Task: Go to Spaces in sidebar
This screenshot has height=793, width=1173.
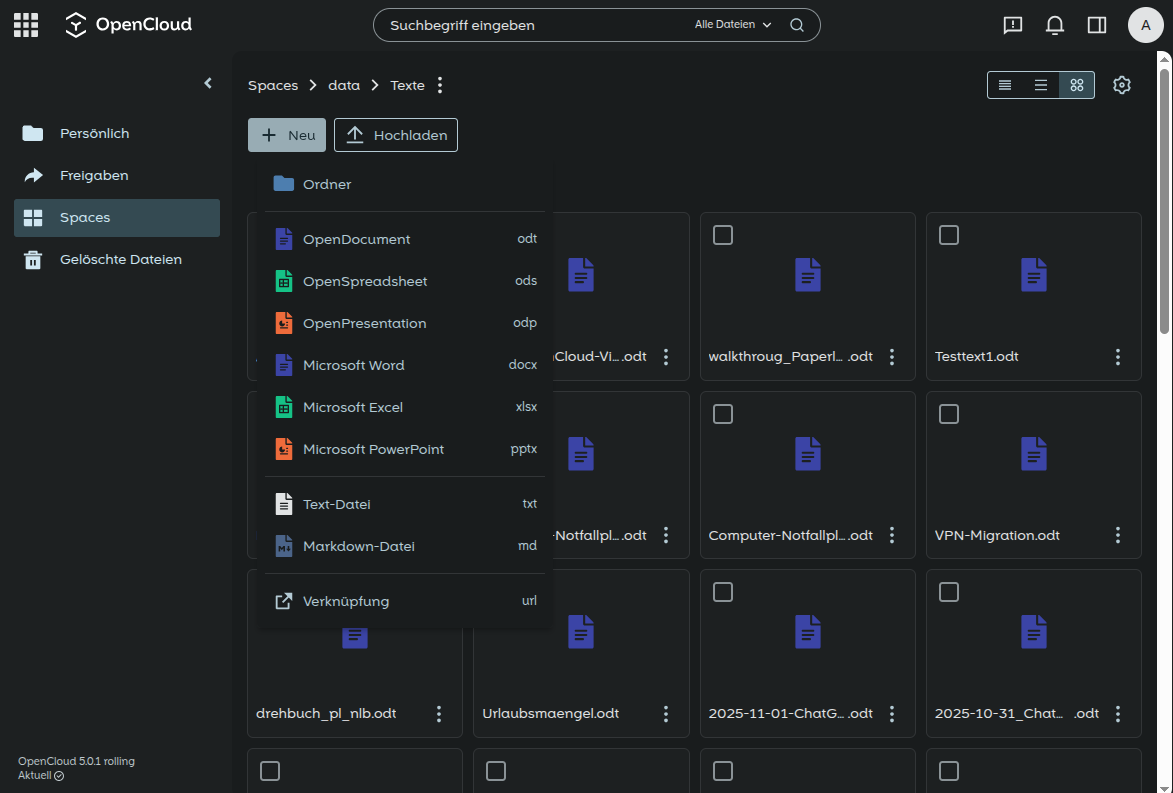Action: [x=117, y=218]
